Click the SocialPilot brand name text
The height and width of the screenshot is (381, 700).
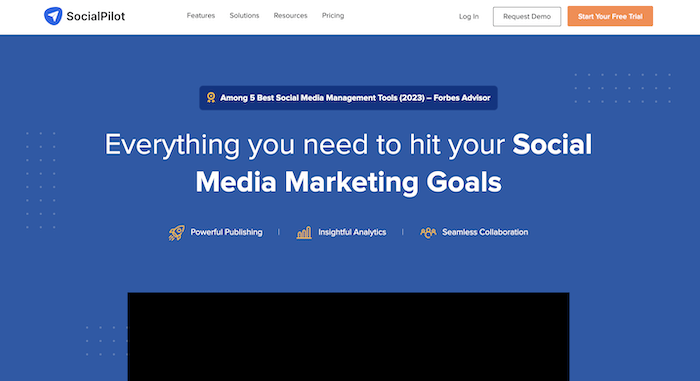tap(96, 17)
